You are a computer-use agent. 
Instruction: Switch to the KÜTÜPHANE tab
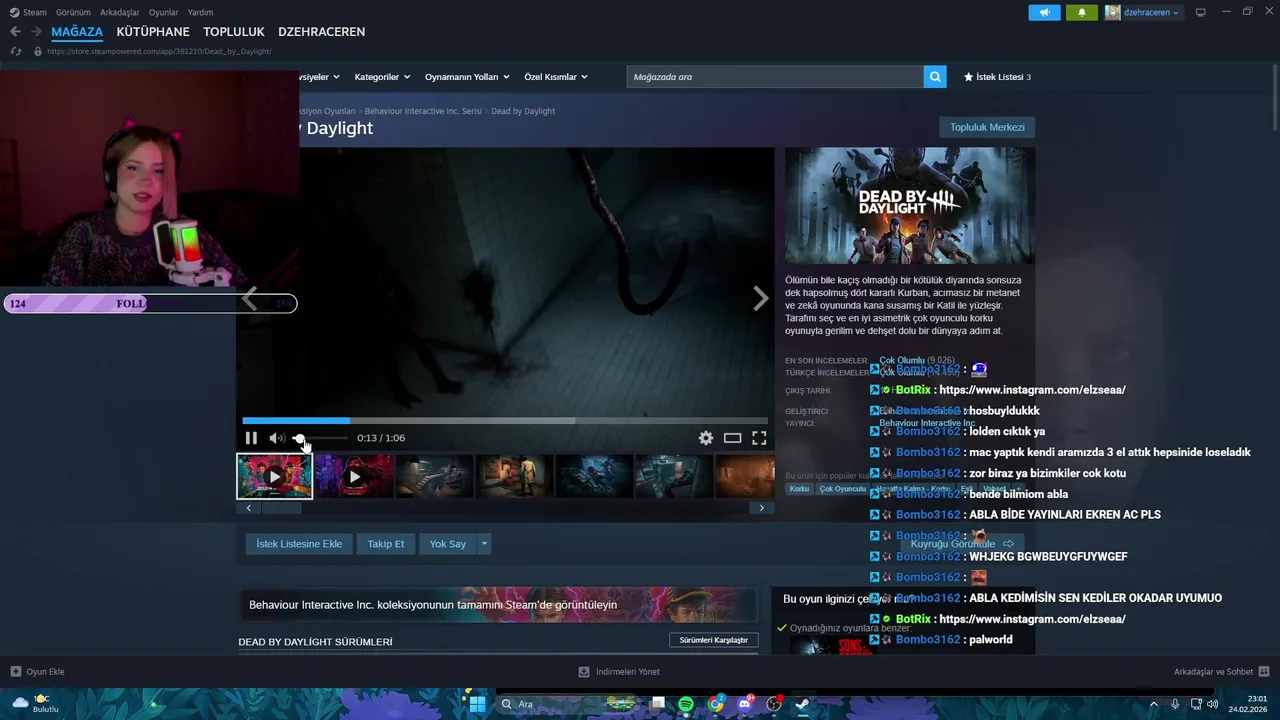[x=153, y=32]
